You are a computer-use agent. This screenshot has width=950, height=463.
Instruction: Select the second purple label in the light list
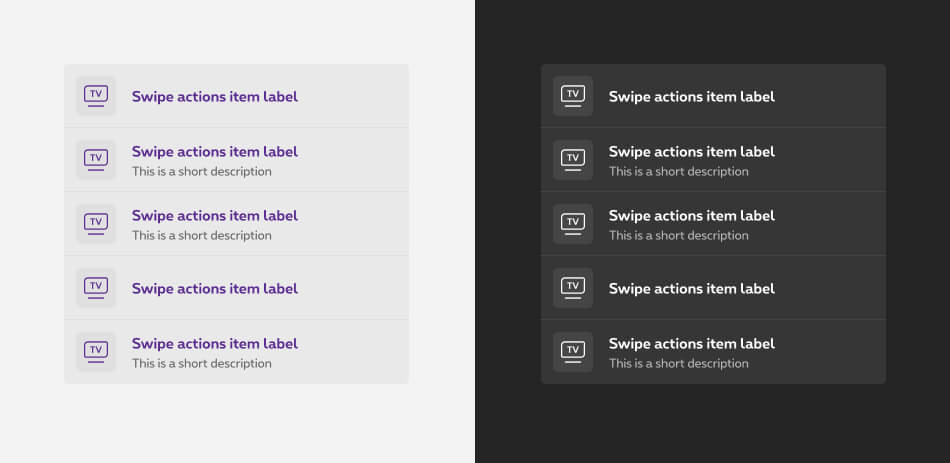pos(215,152)
